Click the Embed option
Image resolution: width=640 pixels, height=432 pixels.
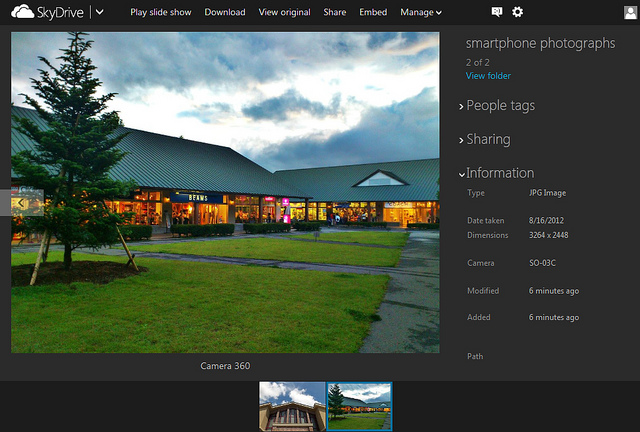[373, 12]
